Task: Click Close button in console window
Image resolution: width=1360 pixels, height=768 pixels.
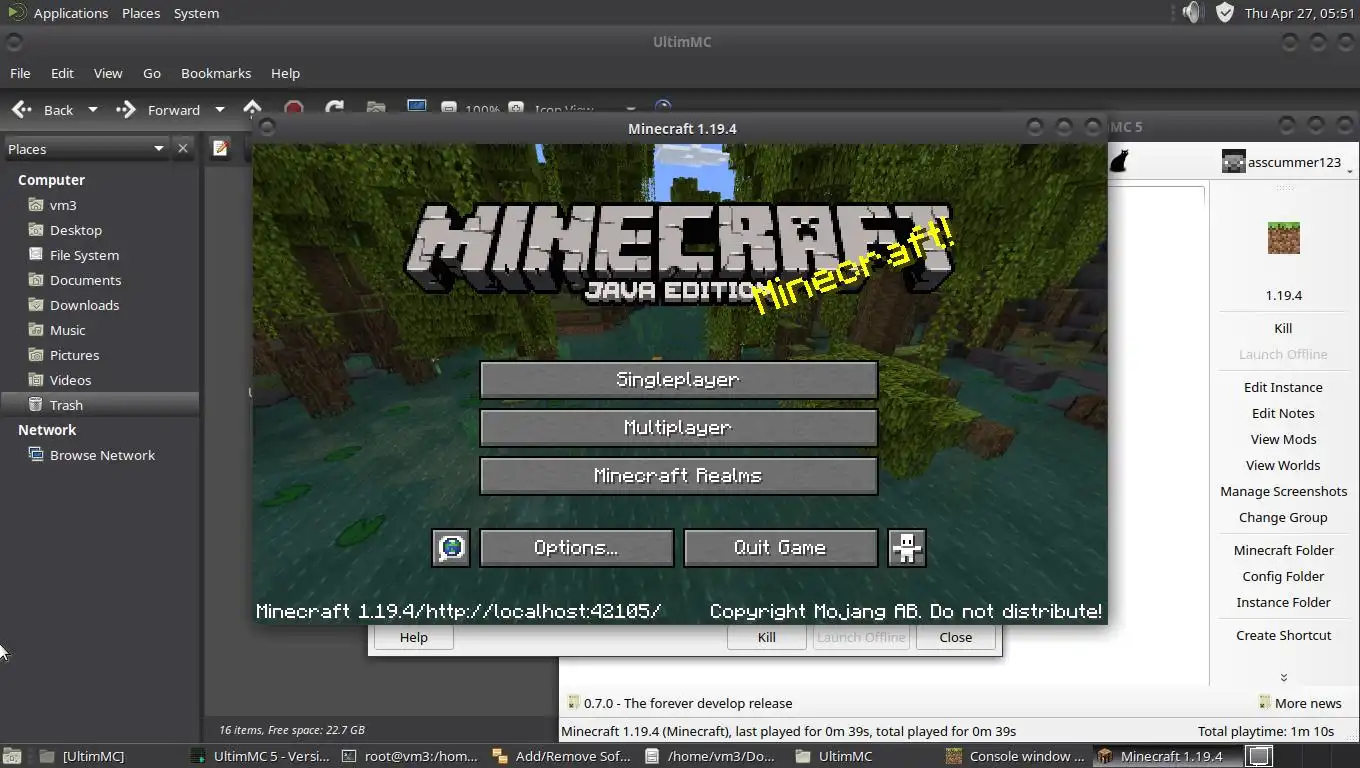Action: click(x=956, y=637)
